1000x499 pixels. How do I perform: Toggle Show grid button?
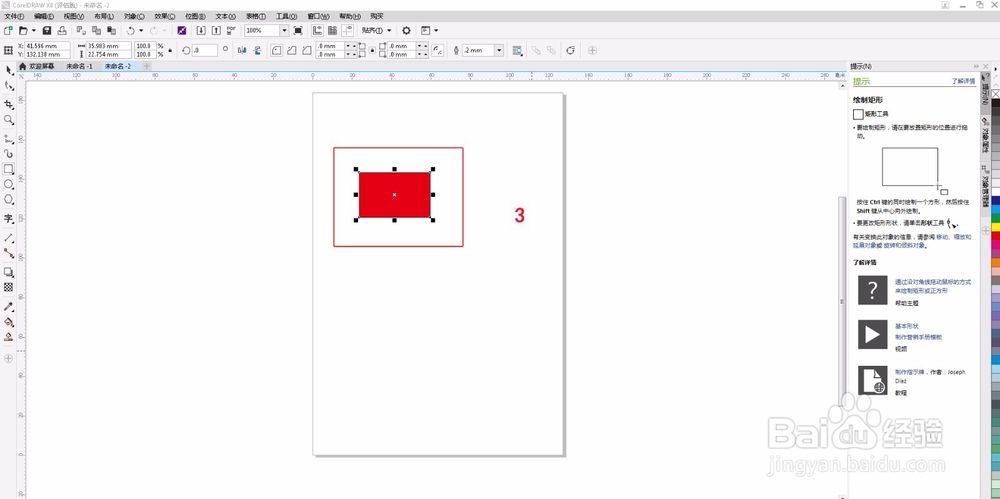click(332, 30)
